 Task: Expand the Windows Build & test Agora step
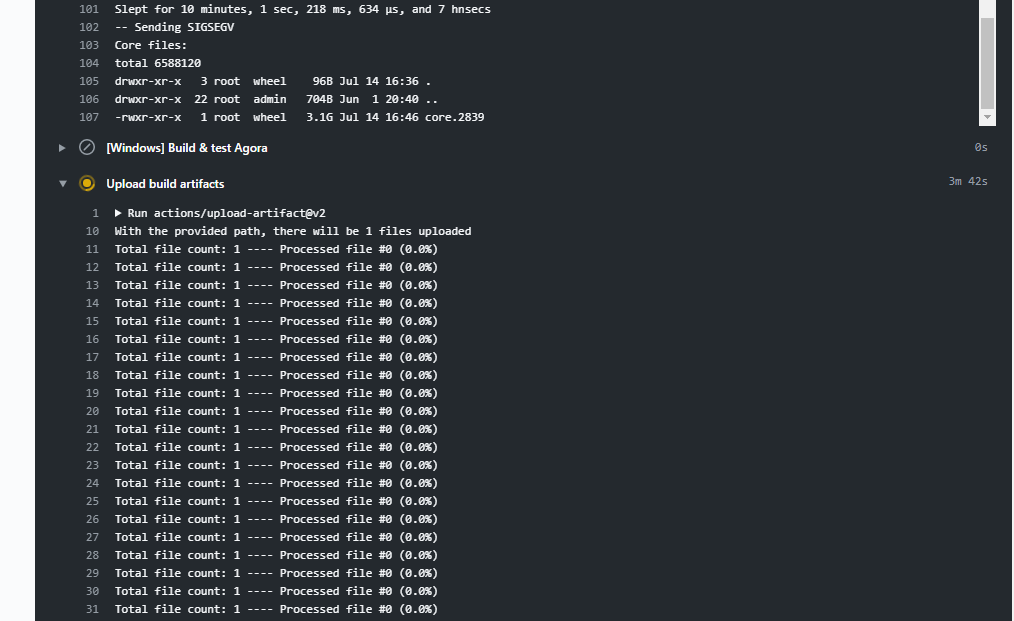62,147
